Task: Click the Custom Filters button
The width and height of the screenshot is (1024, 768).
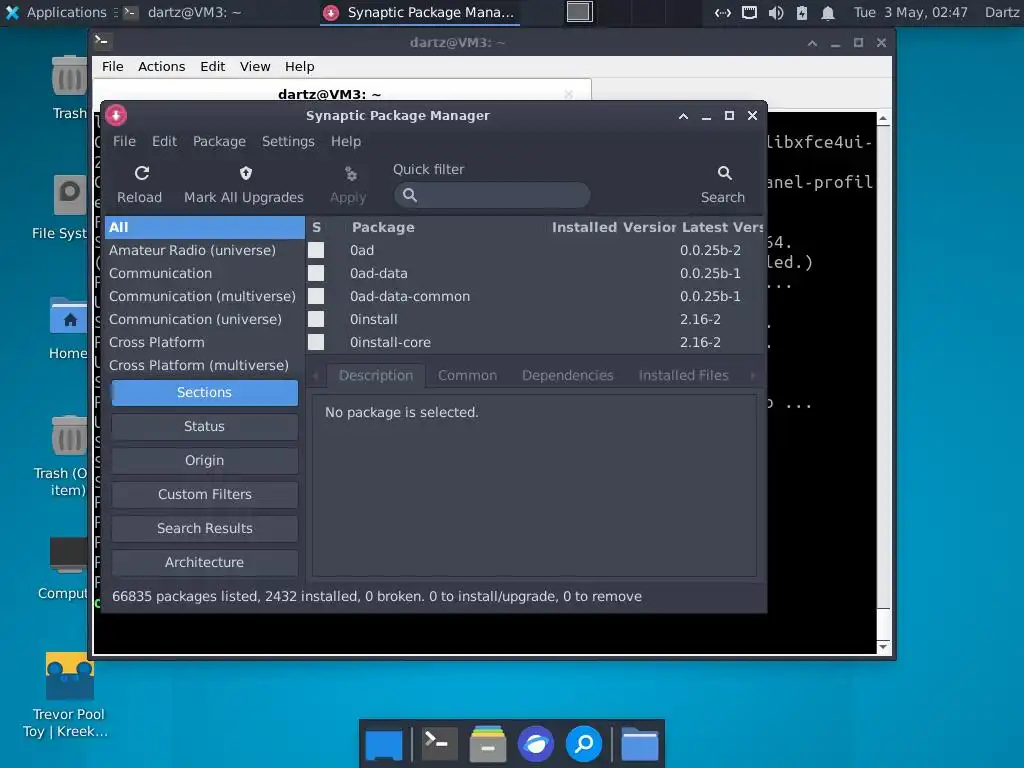Action: click(x=204, y=494)
